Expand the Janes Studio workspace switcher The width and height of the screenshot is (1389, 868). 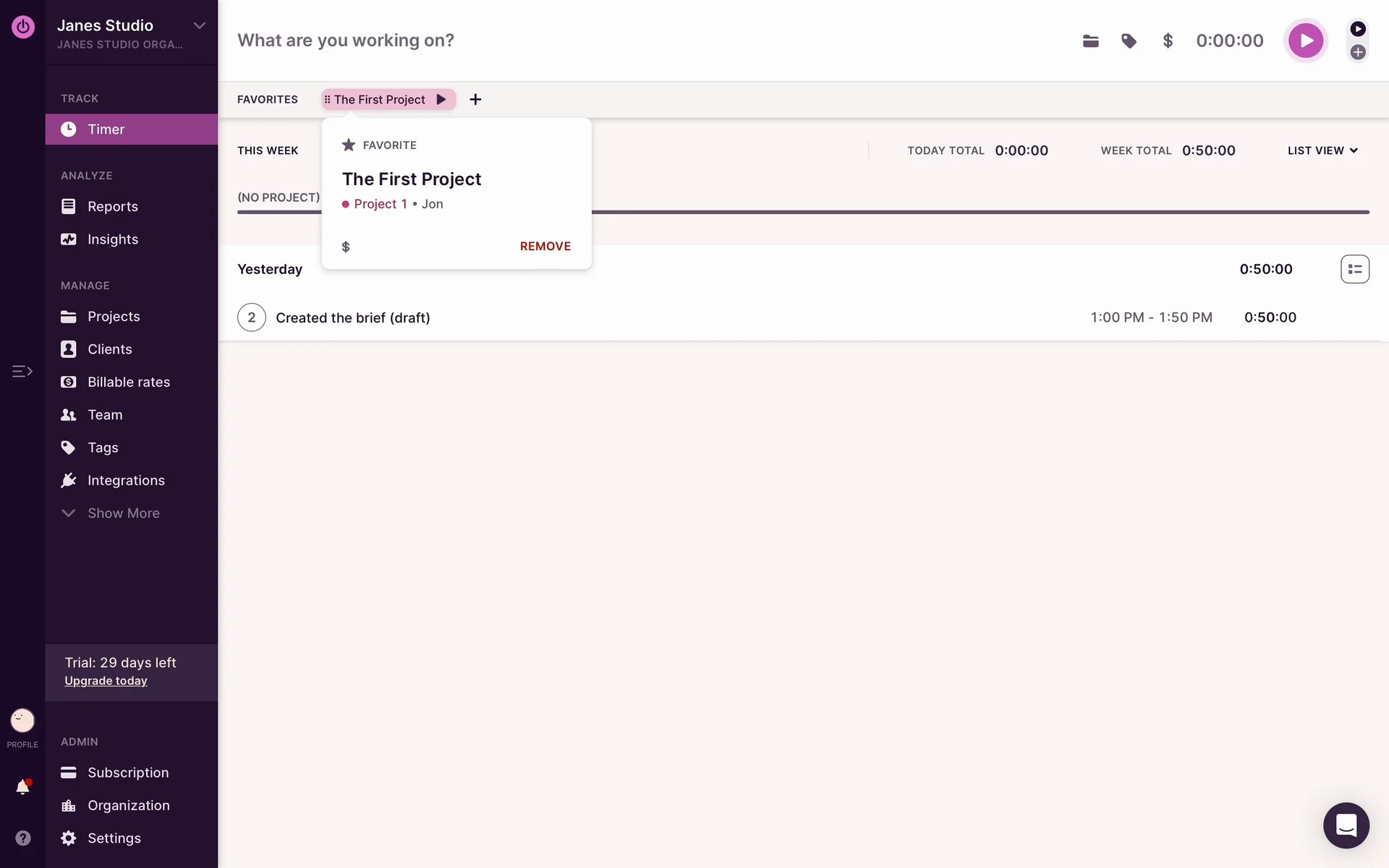click(199, 26)
